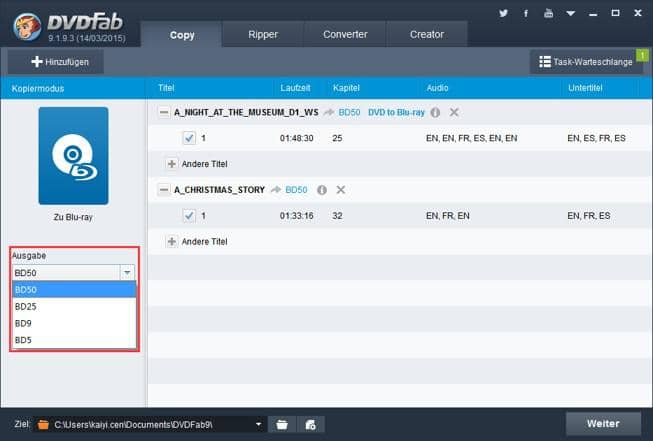Image resolution: width=653 pixels, height=441 pixels.
Task: Click the Audio column header
Action: [x=437, y=88]
